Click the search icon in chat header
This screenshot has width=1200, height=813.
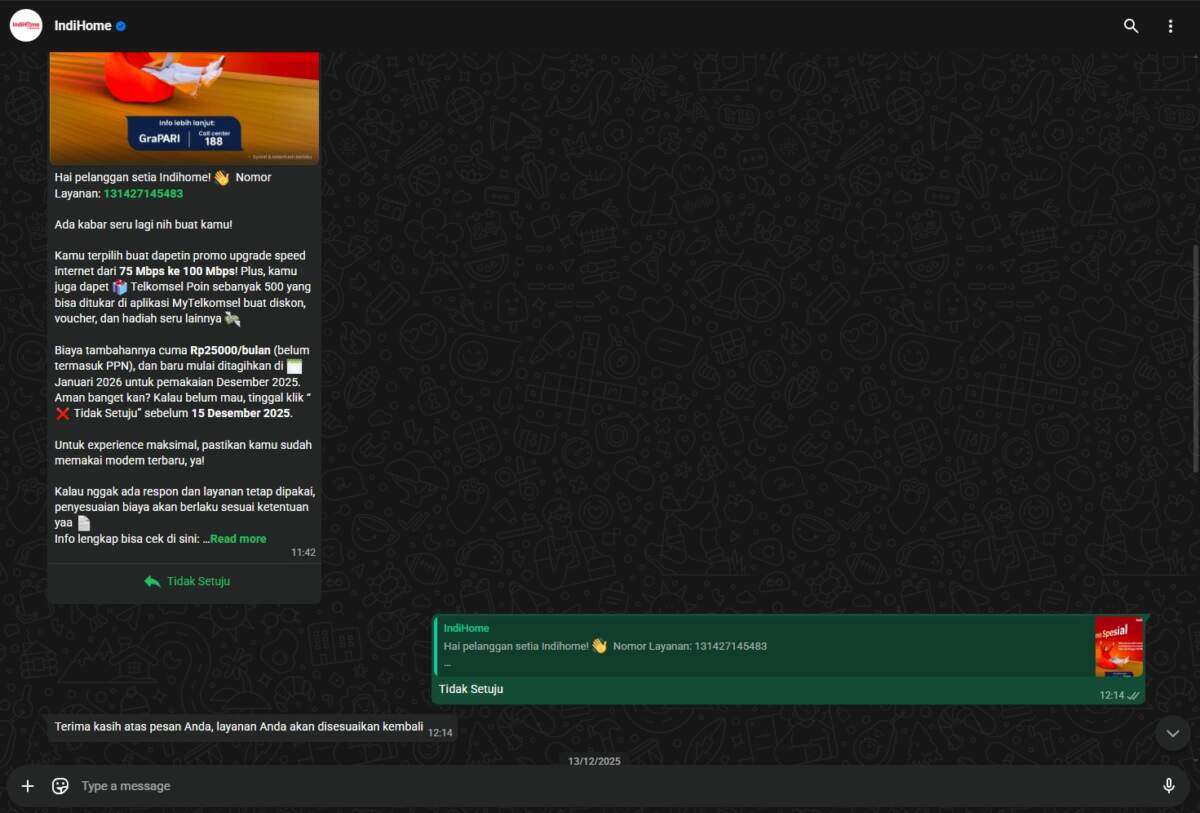click(1131, 26)
